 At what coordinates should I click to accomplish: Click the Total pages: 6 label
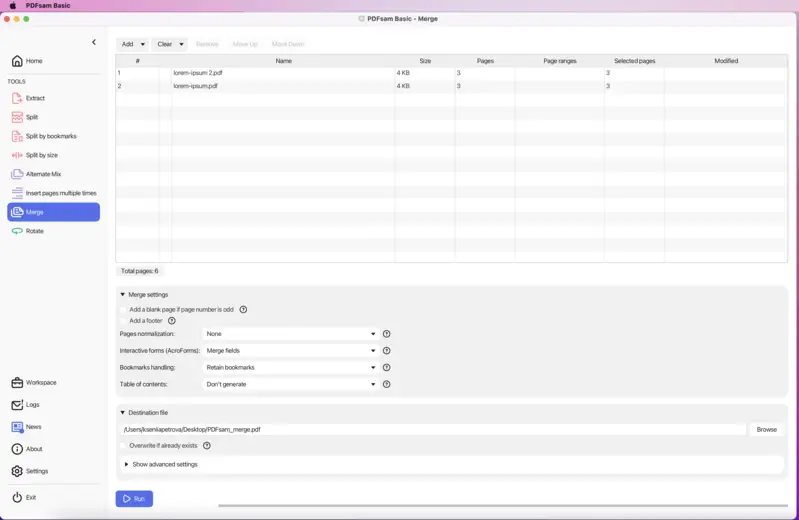[x=140, y=271]
